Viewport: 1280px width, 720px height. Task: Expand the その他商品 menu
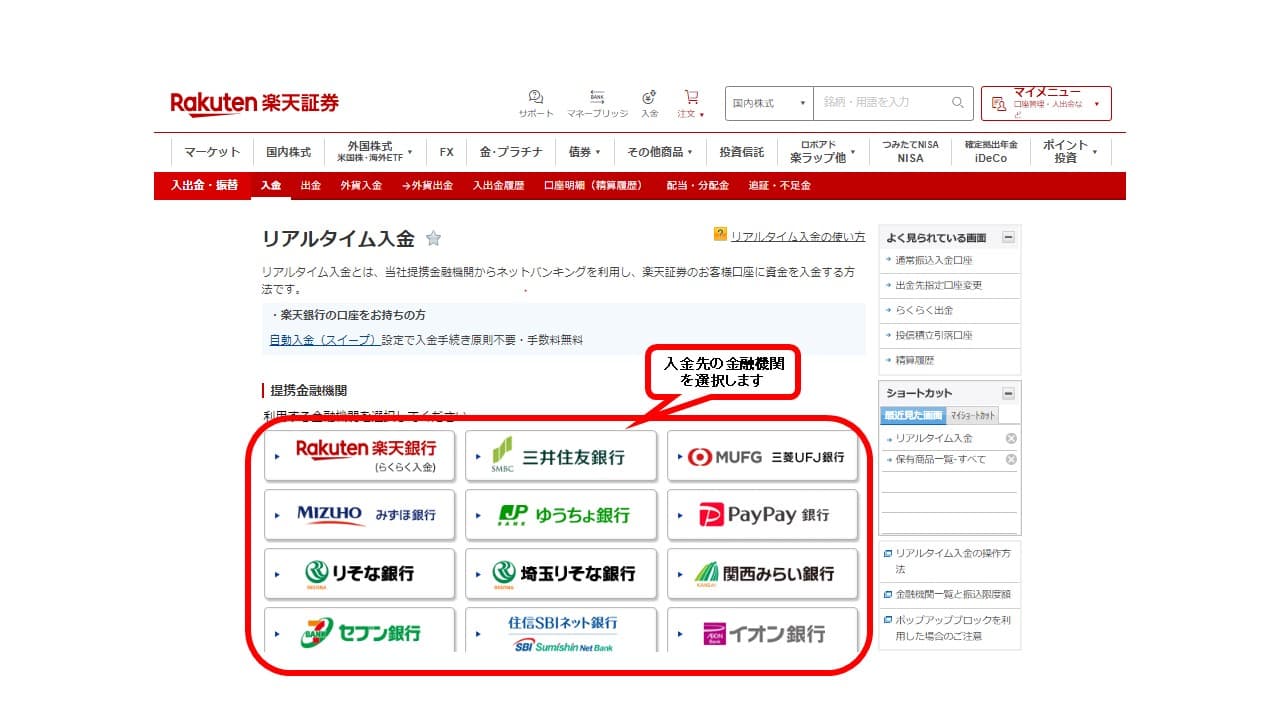tap(661, 152)
